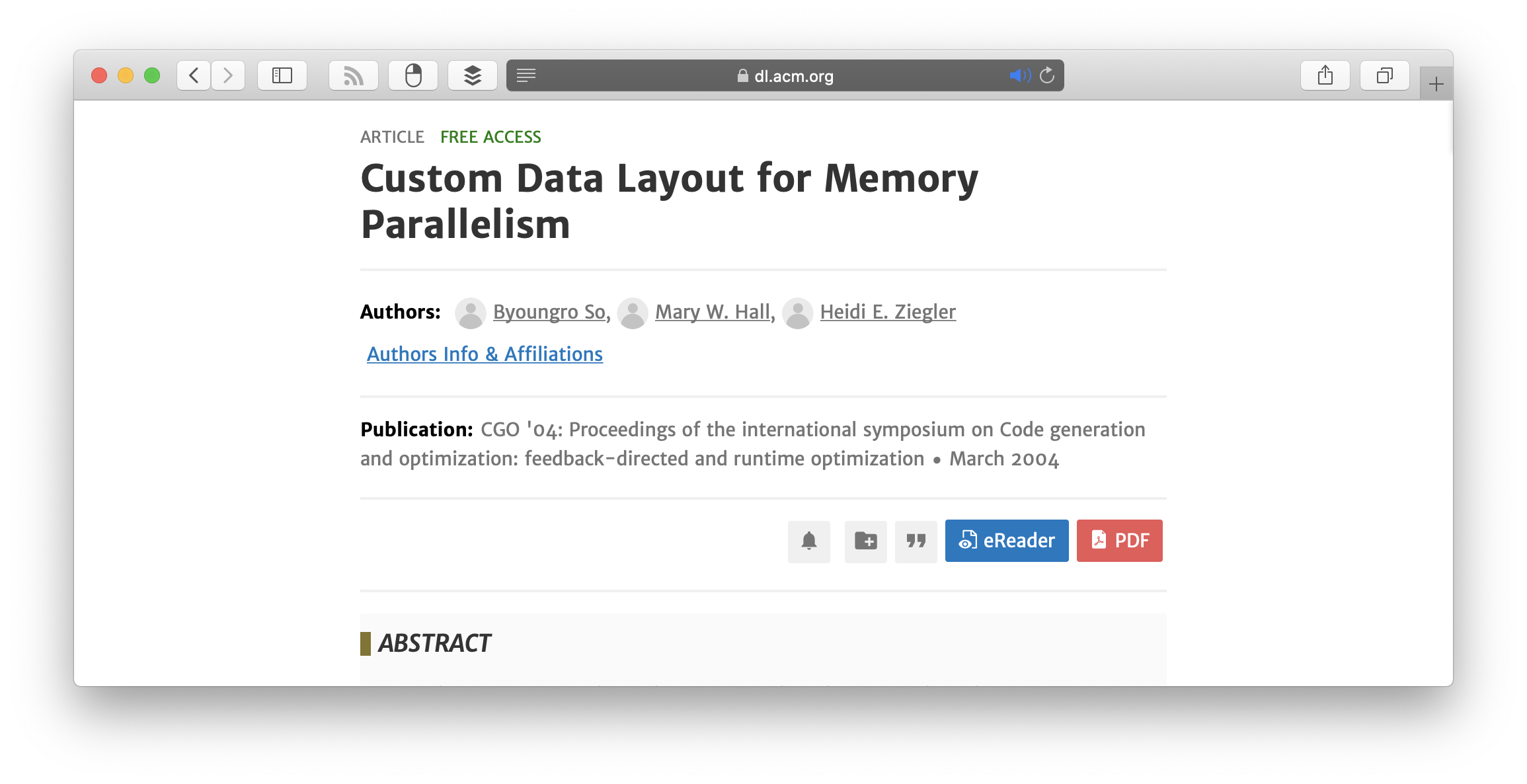Open a new tab with plus button
This screenshot has height=784, width=1527.
pos(1436,84)
